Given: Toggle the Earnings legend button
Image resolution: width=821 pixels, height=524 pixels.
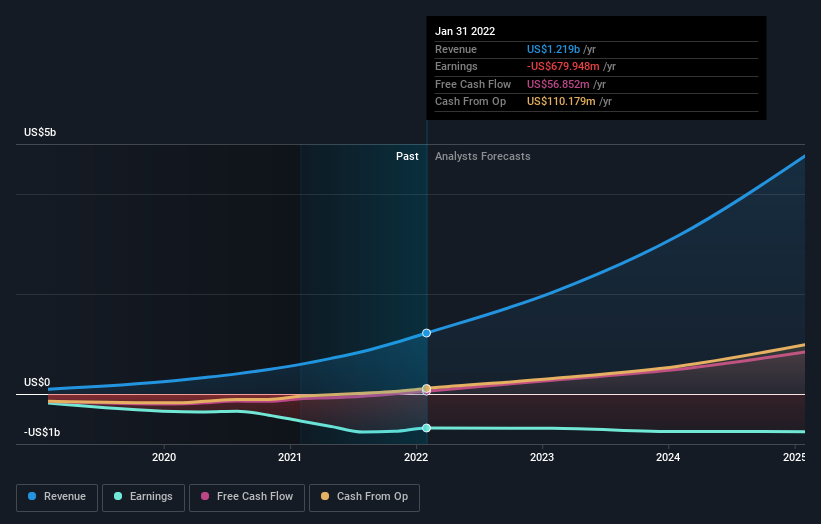Looking at the screenshot, I should coord(143,497).
